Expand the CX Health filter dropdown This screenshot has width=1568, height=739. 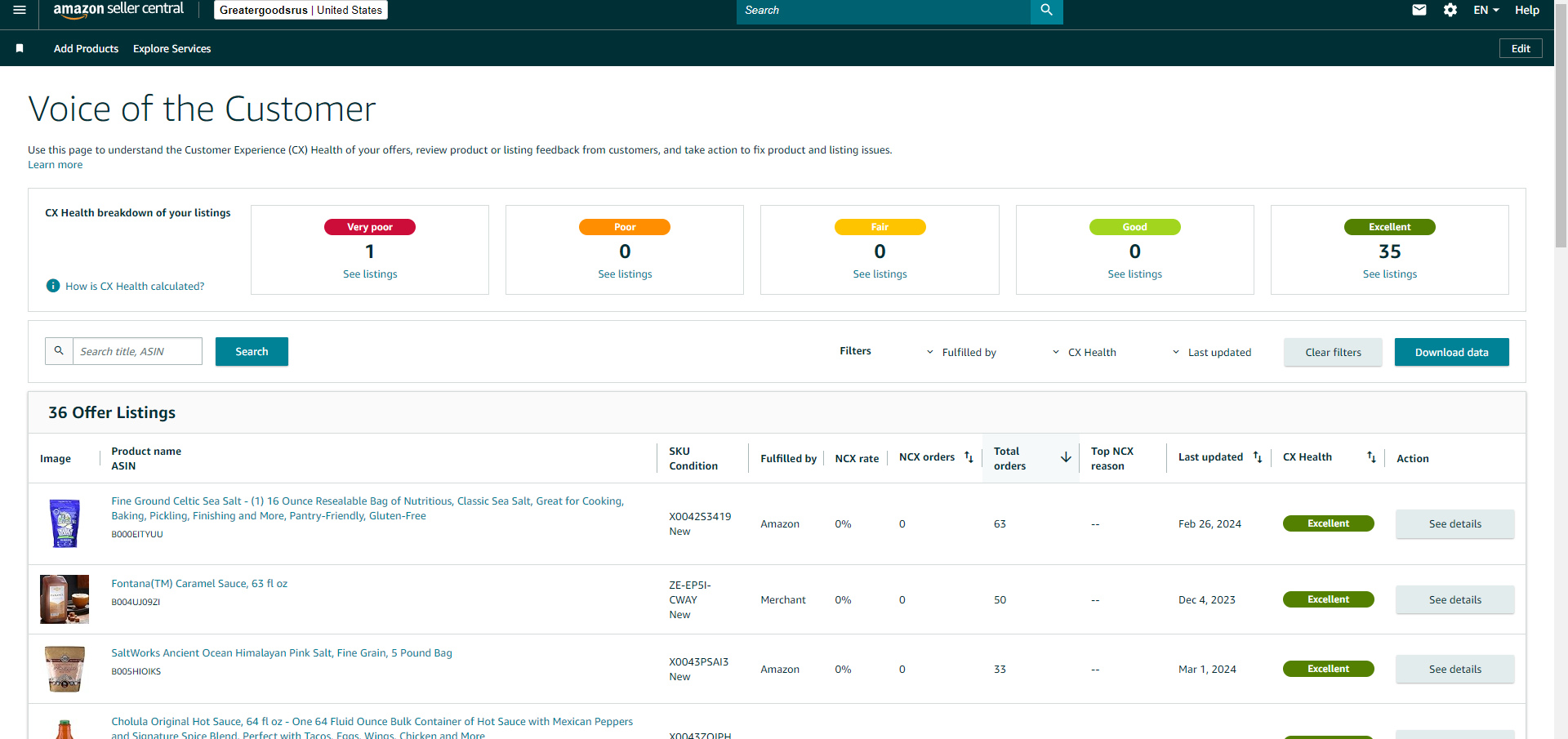point(1085,352)
